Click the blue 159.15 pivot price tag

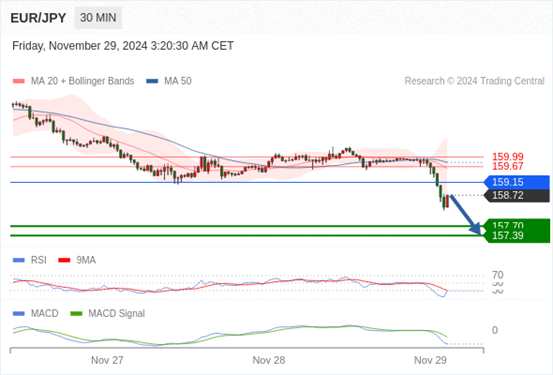point(517,182)
